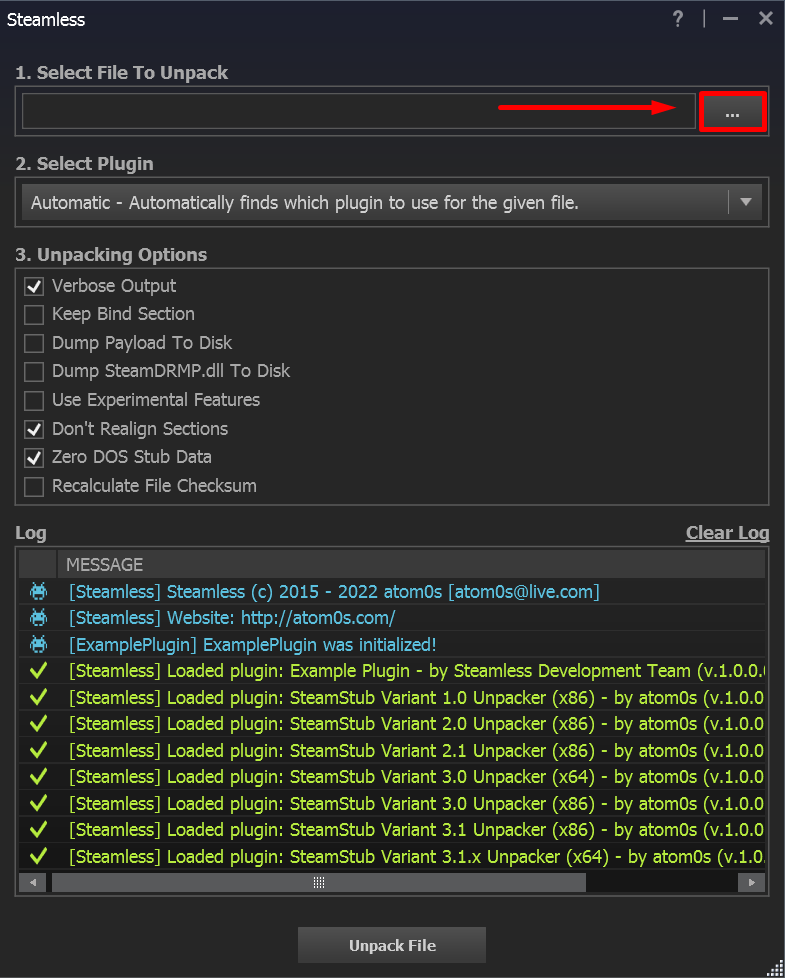The height and width of the screenshot is (978, 785).
Task: Select SteamStub Variant 3.1.x Unpacker (x64) message
Action: (417, 857)
